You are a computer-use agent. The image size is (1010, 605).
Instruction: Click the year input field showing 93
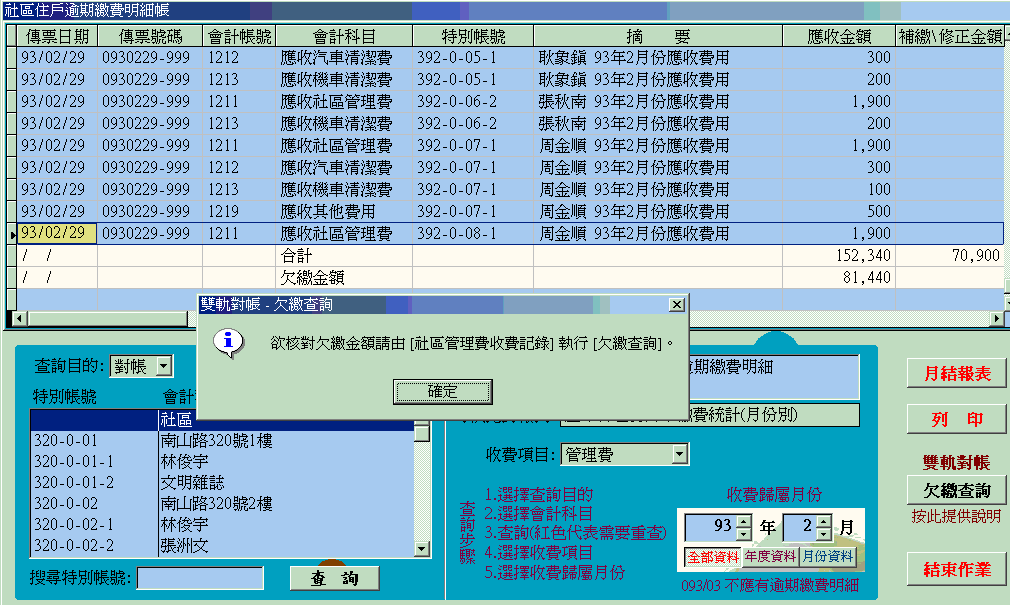point(710,527)
